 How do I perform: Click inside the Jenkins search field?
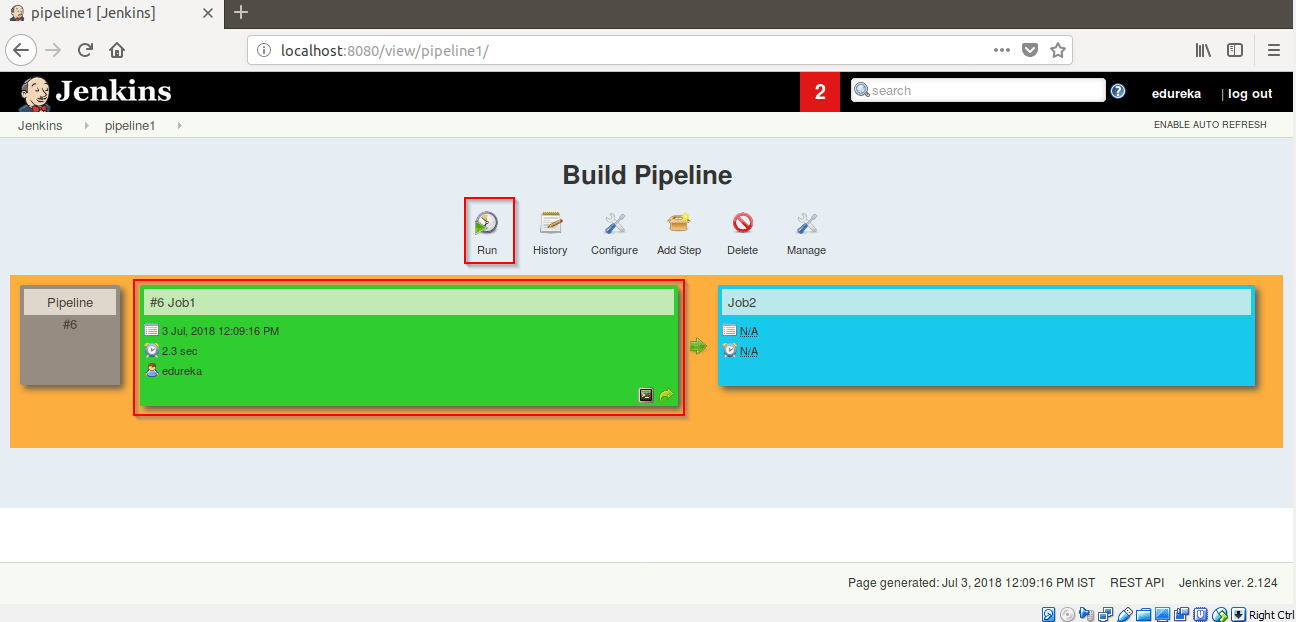[x=977, y=90]
